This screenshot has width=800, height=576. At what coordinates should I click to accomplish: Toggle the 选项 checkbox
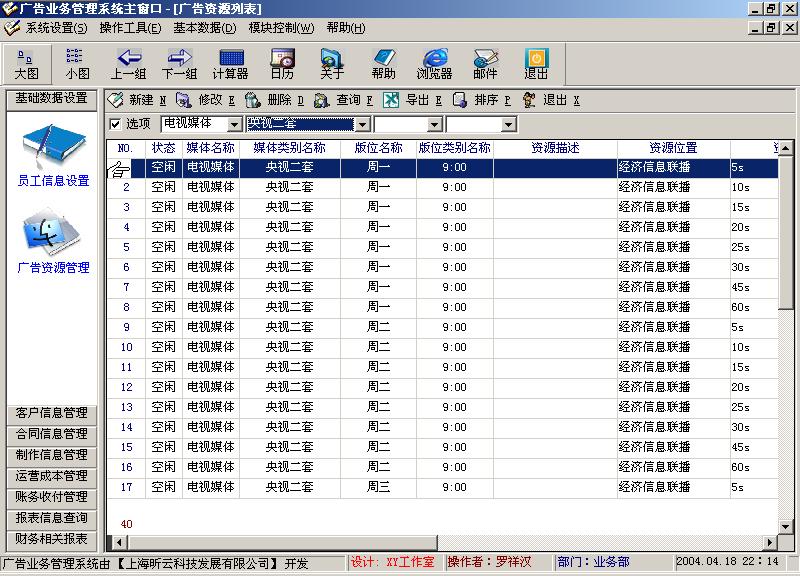[x=115, y=124]
